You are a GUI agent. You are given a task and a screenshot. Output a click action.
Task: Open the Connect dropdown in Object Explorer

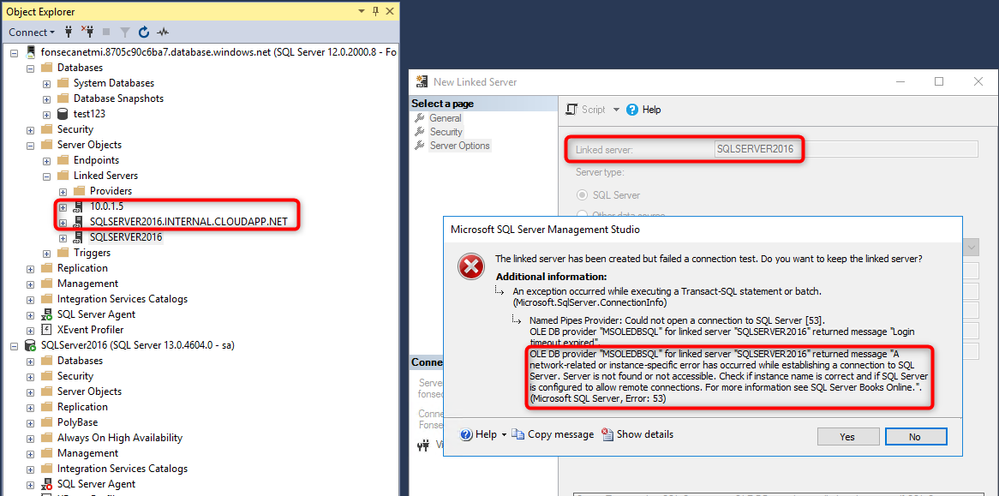(31, 32)
